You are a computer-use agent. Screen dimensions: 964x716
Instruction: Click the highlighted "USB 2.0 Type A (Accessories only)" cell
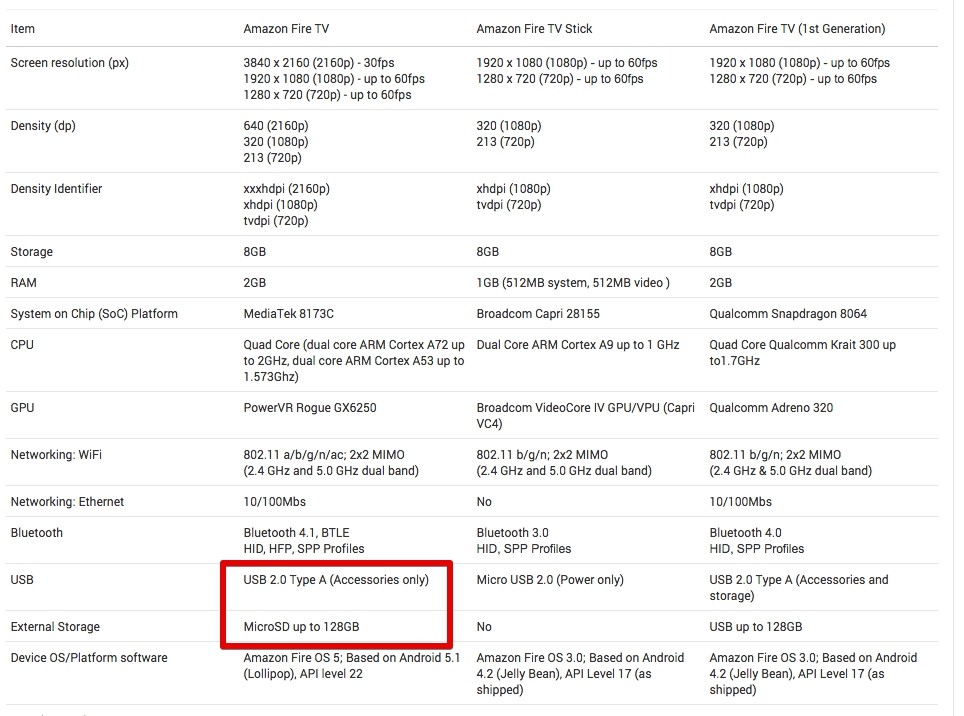tap(336, 580)
